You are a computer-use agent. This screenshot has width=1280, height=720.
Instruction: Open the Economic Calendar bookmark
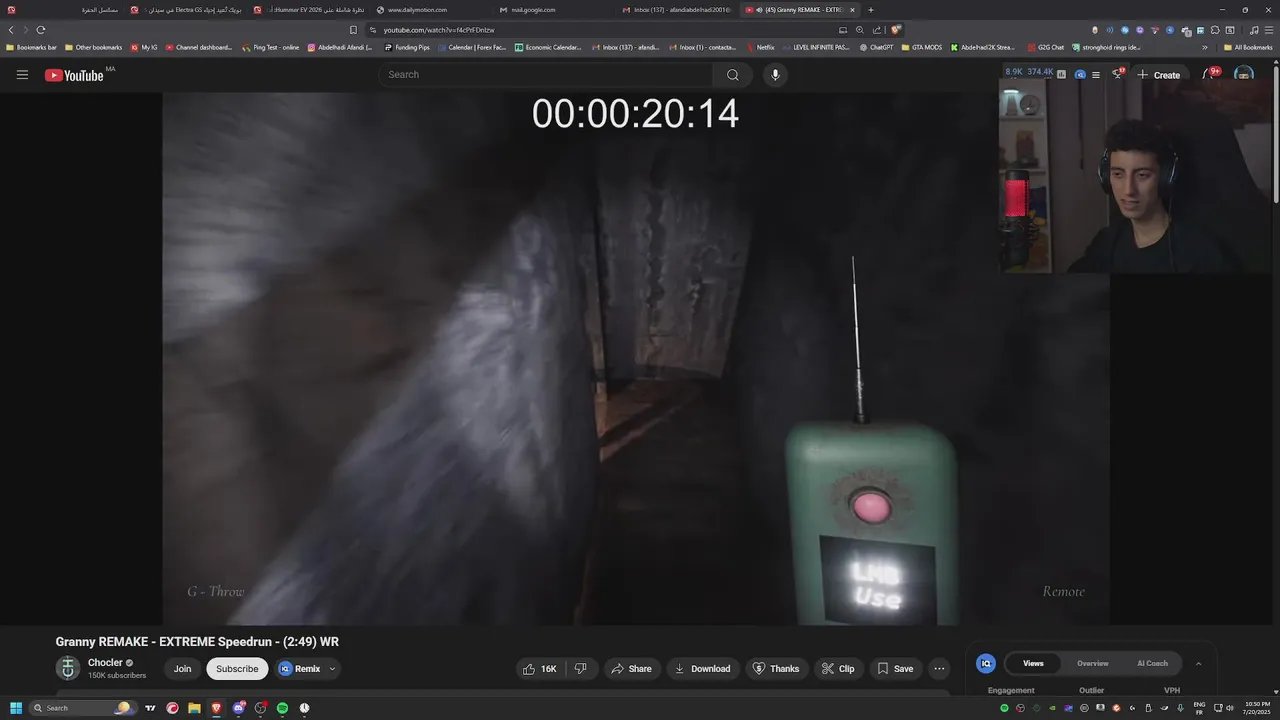[x=548, y=47]
